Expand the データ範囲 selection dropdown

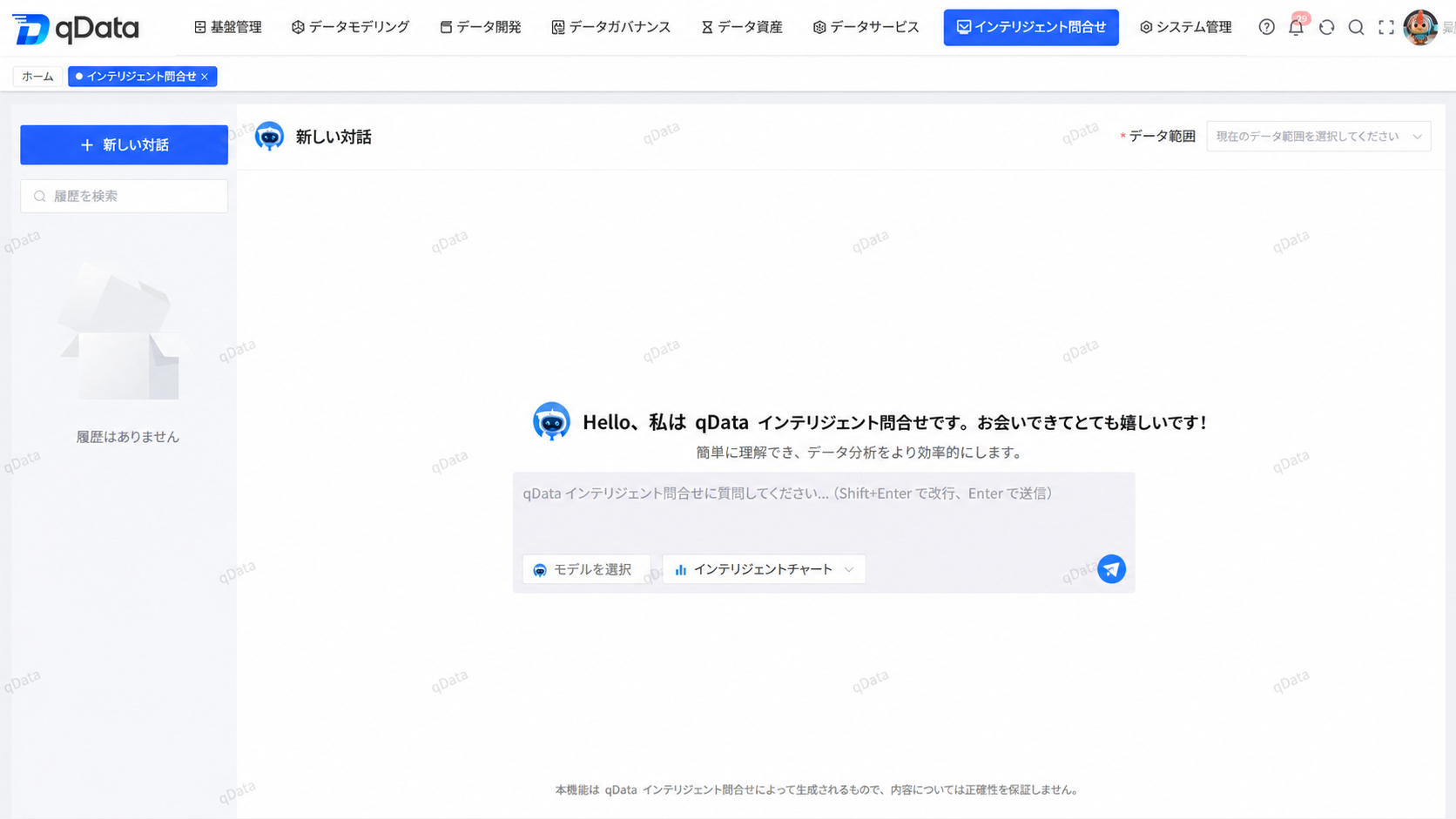tap(1318, 137)
